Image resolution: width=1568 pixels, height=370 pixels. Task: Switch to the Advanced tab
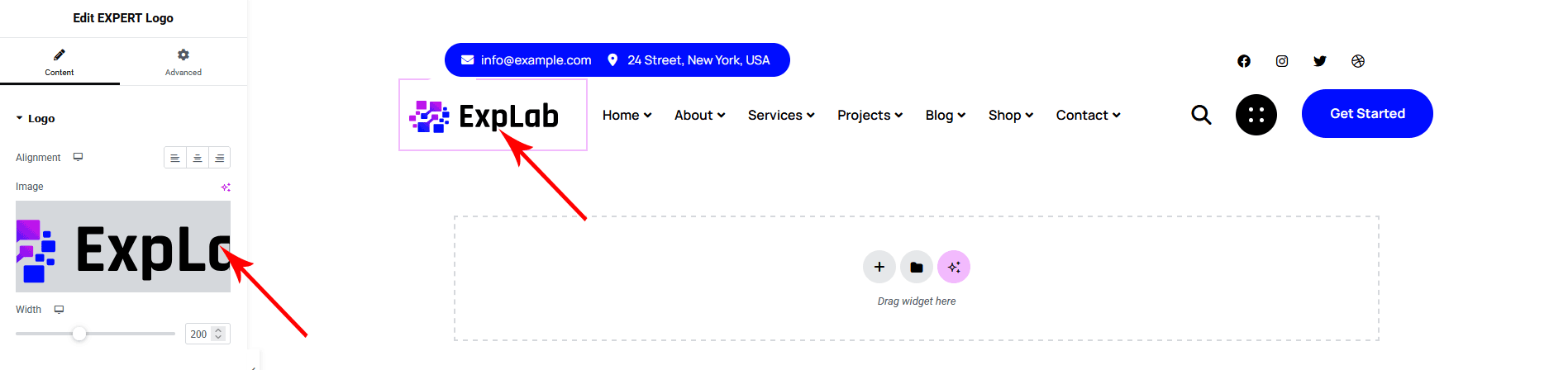(183, 62)
